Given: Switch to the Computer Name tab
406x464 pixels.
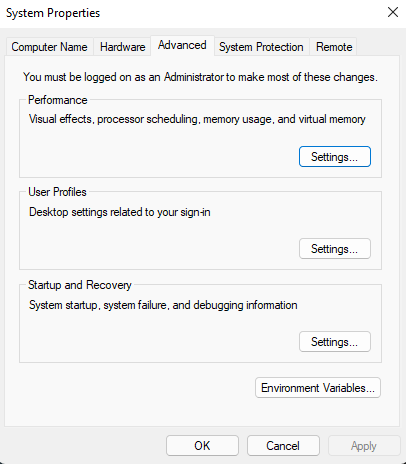Looking at the screenshot, I should tap(49, 47).
